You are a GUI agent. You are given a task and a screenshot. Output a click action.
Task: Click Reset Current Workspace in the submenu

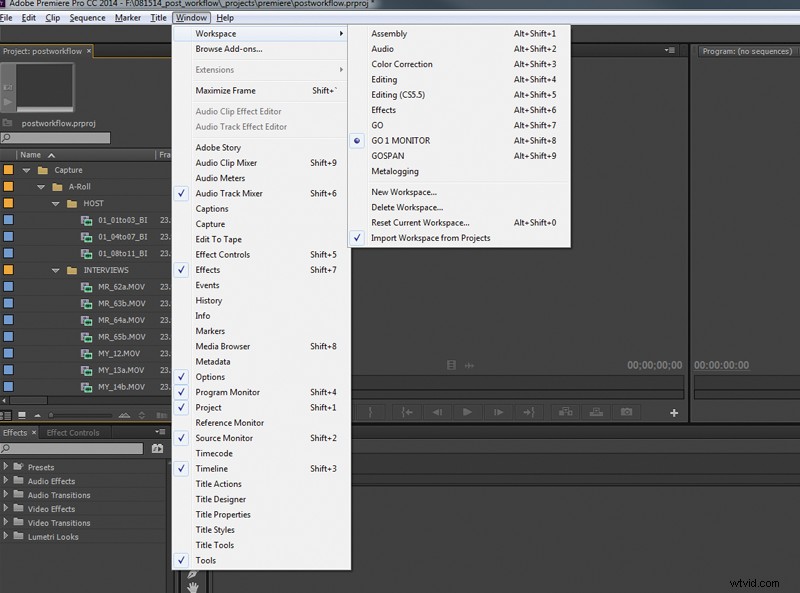click(x=421, y=222)
